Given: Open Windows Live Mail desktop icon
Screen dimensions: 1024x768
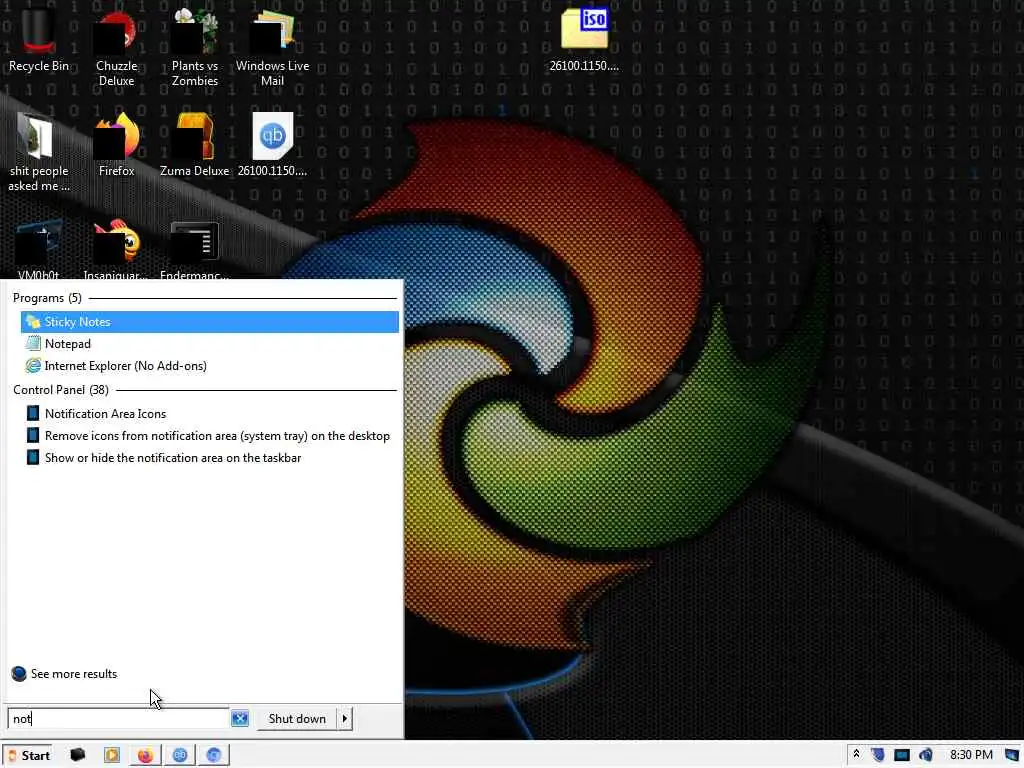Looking at the screenshot, I should pos(272,49).
